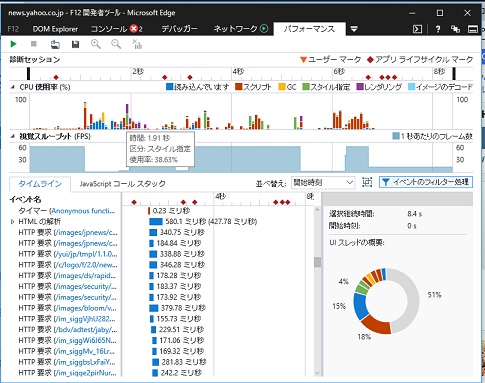
Task: Click the first lifecycle diamond marker on the diagnostic ruler
Action: pyautogui.click(x=56, y=77)
